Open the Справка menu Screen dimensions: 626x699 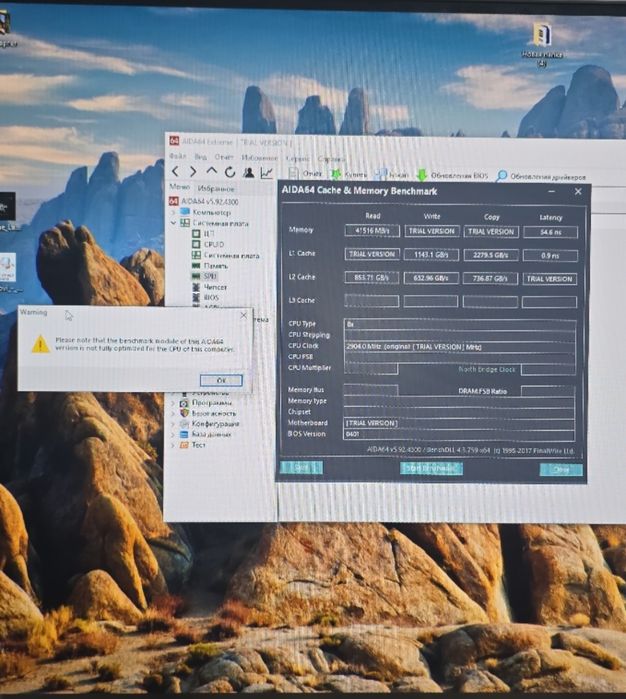point(331,159)
